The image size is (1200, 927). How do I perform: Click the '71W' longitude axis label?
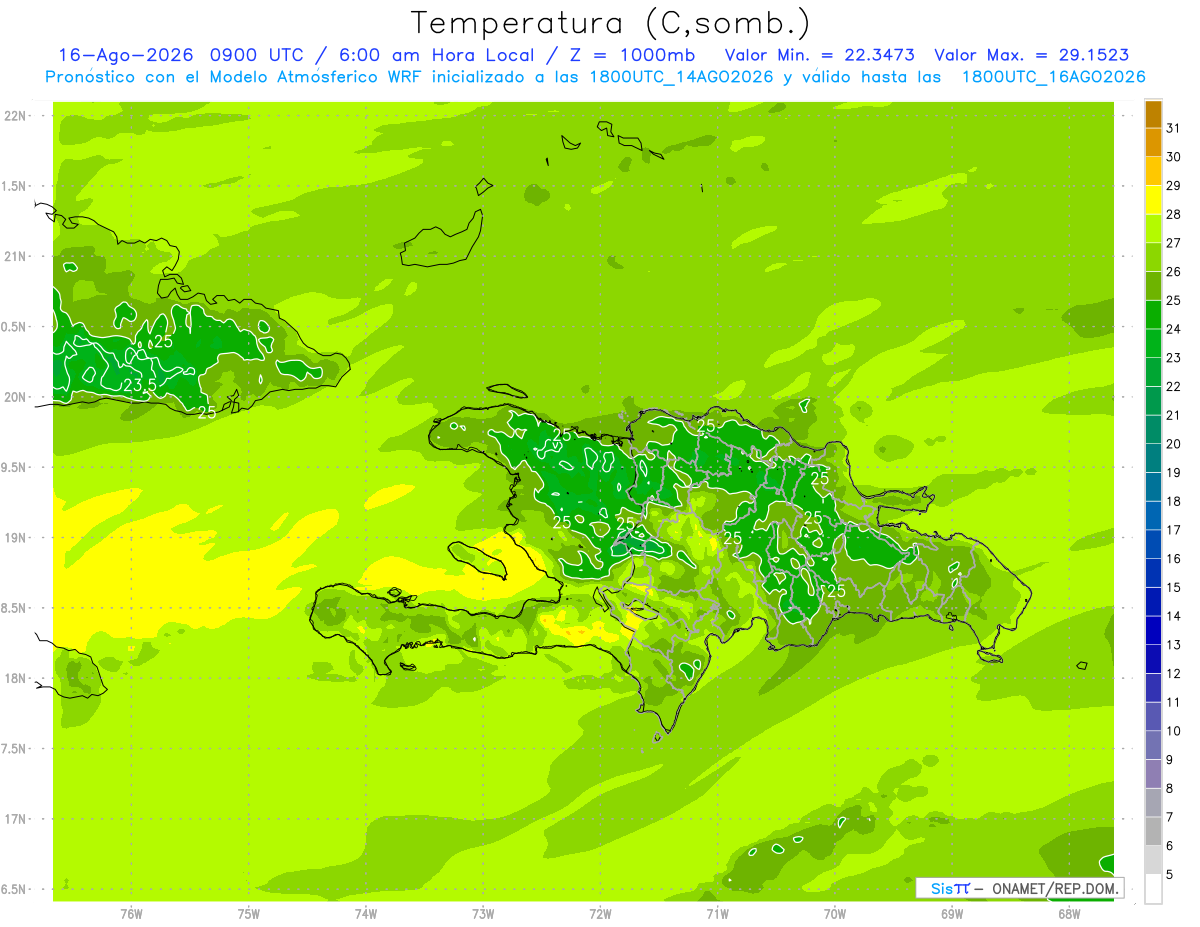pos(717,914)
